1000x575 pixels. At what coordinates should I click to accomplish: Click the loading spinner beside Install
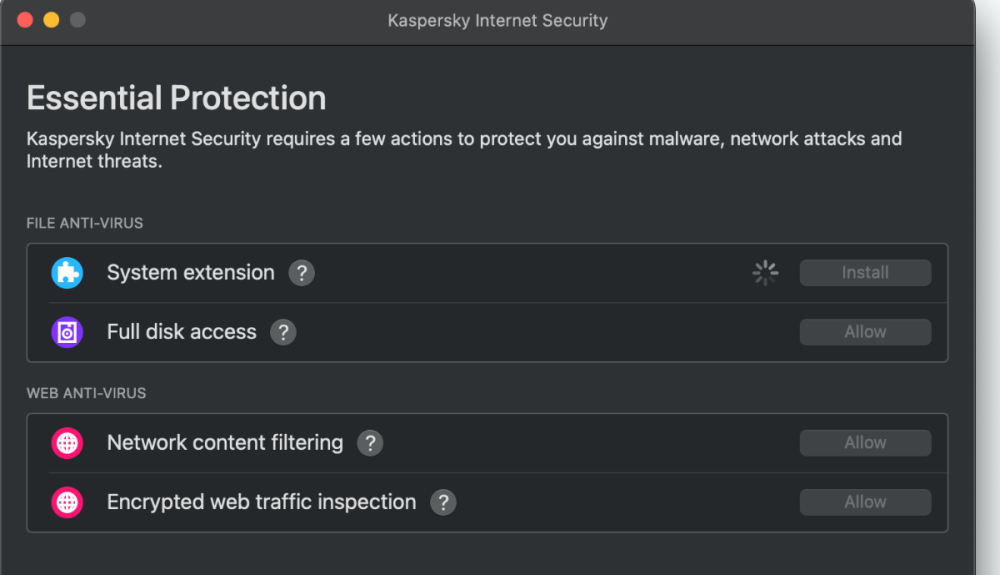[765, 273]
